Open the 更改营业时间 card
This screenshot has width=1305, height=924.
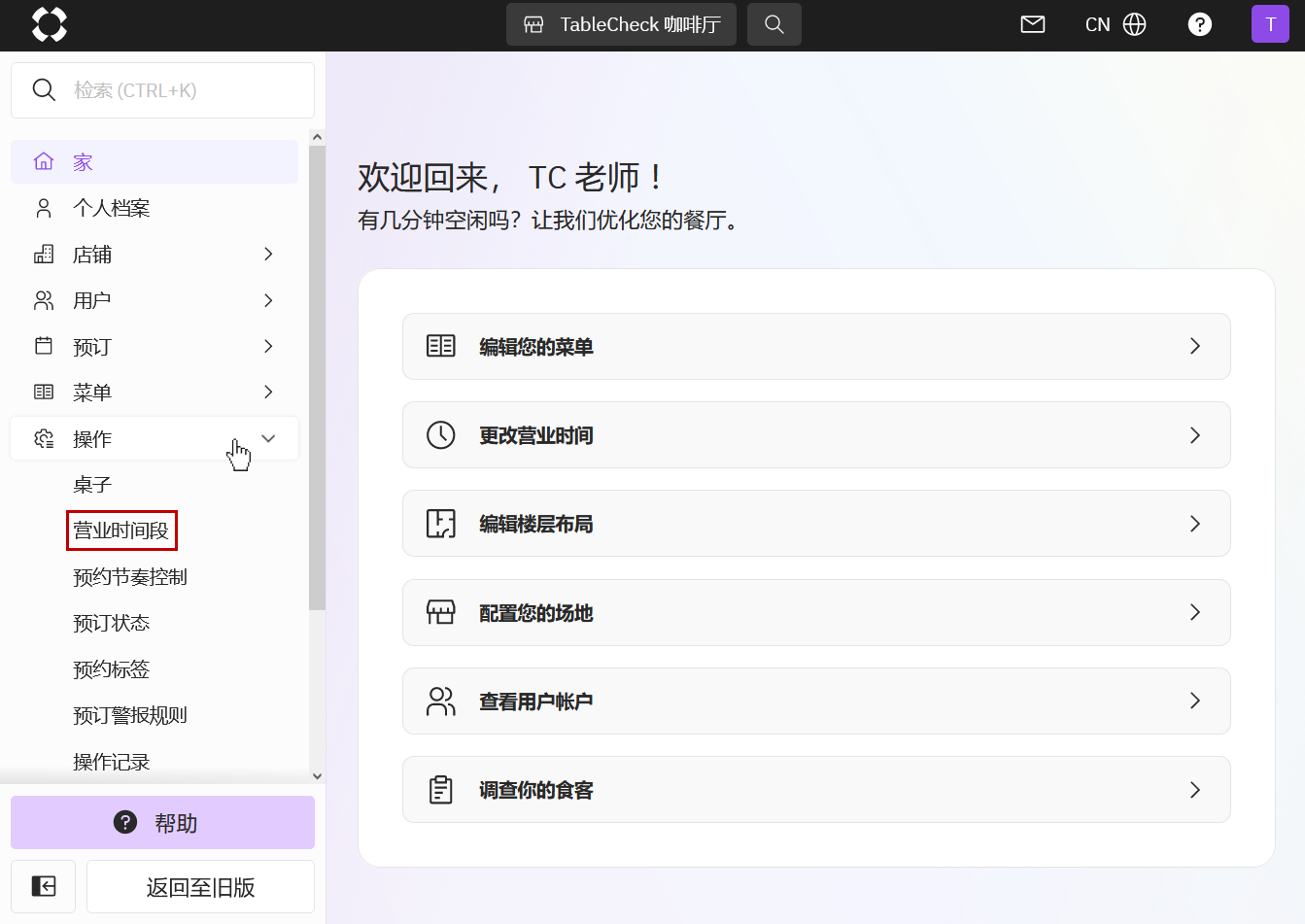816,434
